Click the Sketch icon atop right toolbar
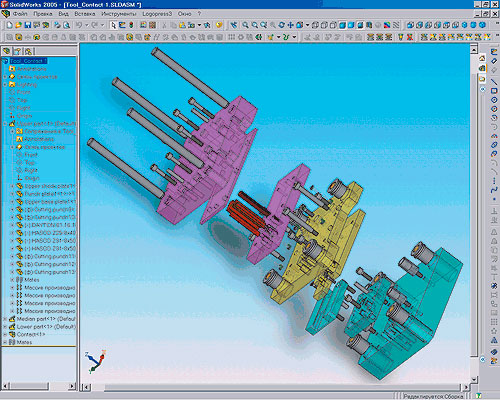Screen dimensions: 500x400 pos(494,52)
